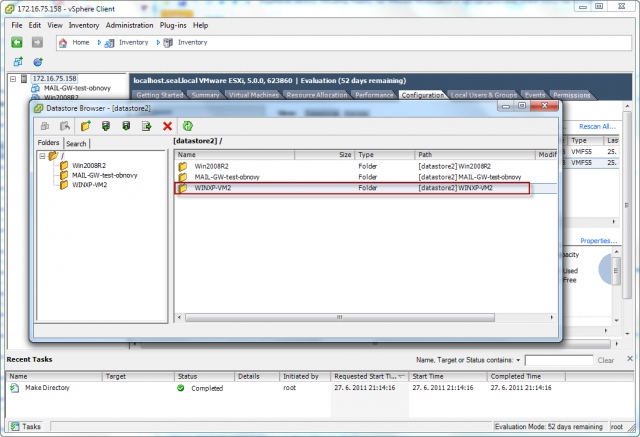The image size is (640, 437).
Task: Switch to the Resource Allocation tab
Action: click(317, 95)
